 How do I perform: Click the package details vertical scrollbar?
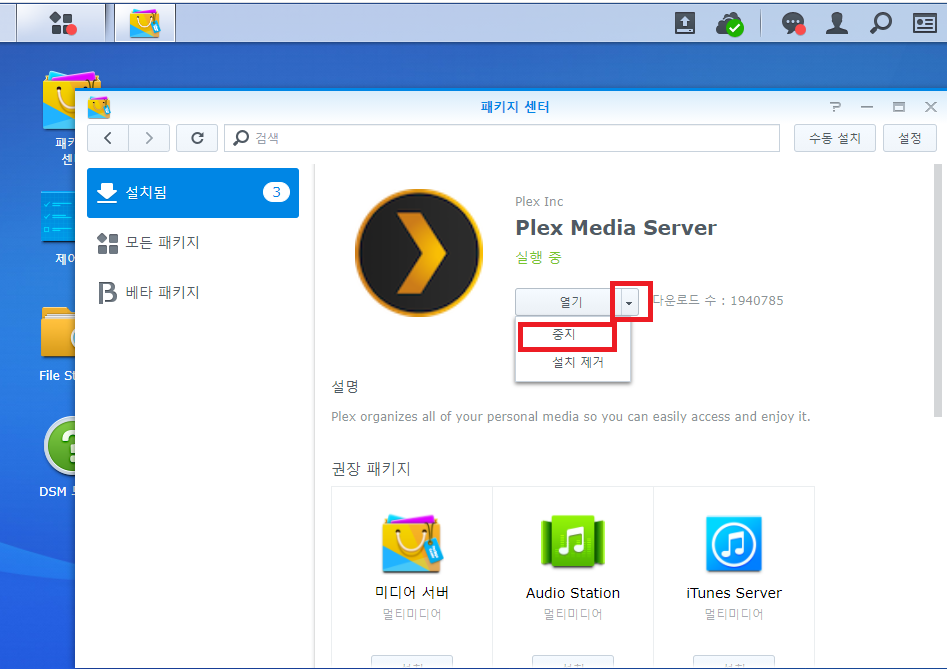937,290
